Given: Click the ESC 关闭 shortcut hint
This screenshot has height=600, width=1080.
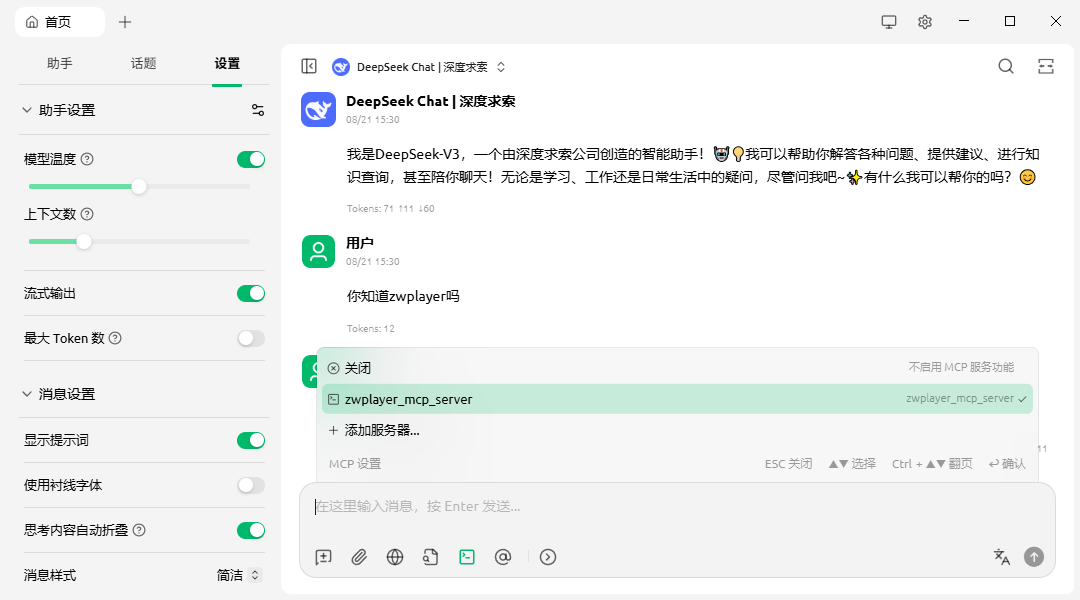Looking at the screenshot, I should (788, 464).
